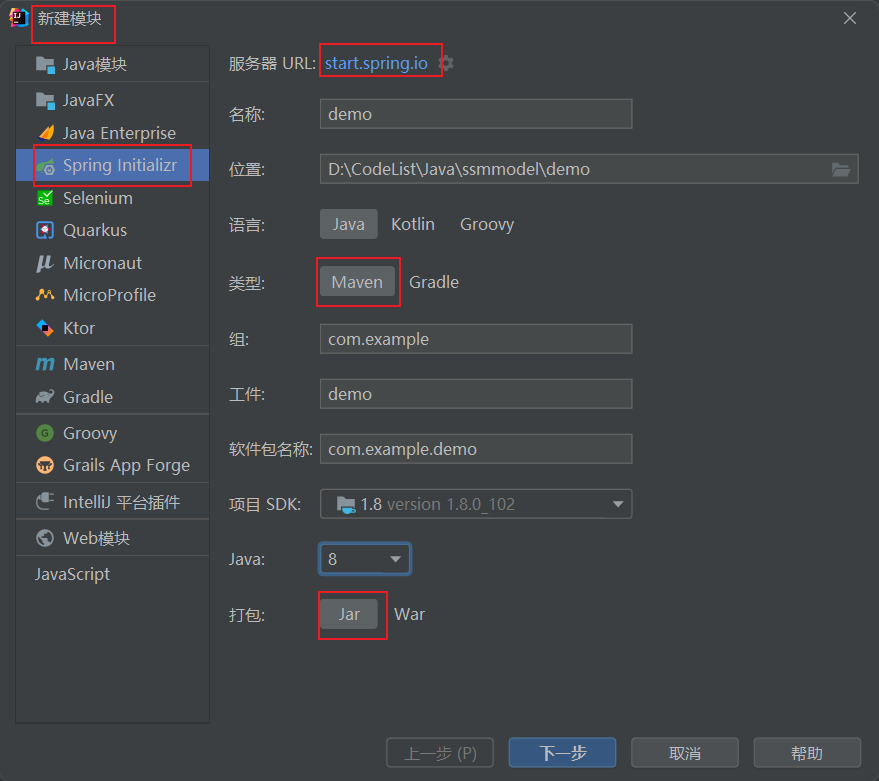Click the Web模块 globe icon
The width and height of the screenshot is (879, 781).
(x=45, y=538)
